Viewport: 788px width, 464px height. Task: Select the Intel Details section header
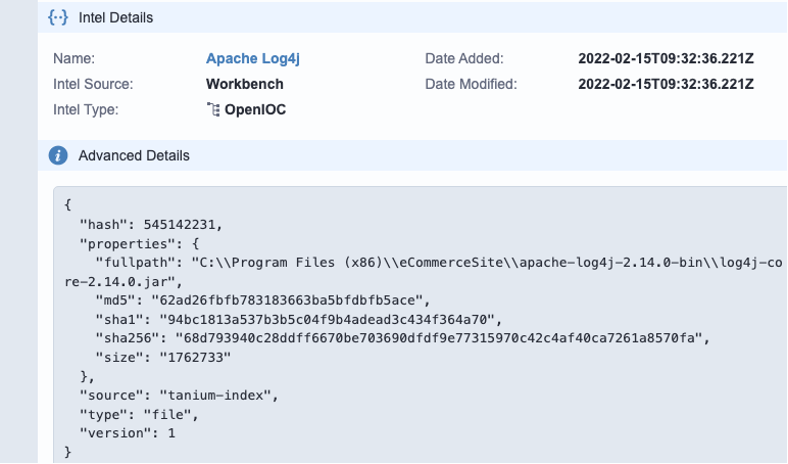pos(413,18)
